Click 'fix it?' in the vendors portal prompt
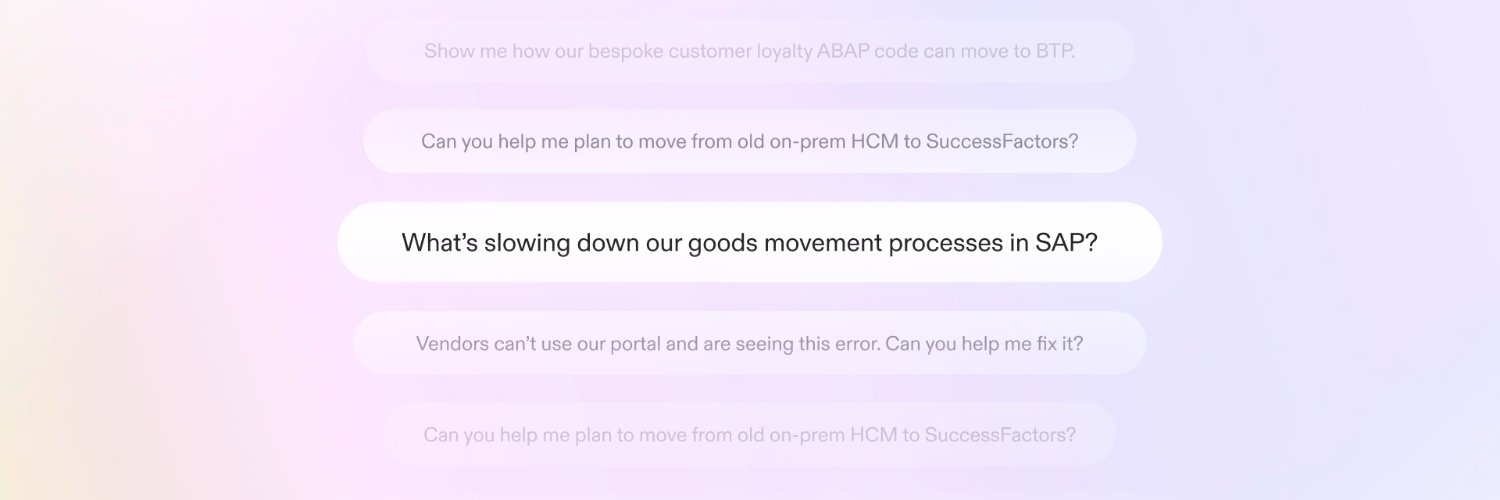 tap(1060, 344)
